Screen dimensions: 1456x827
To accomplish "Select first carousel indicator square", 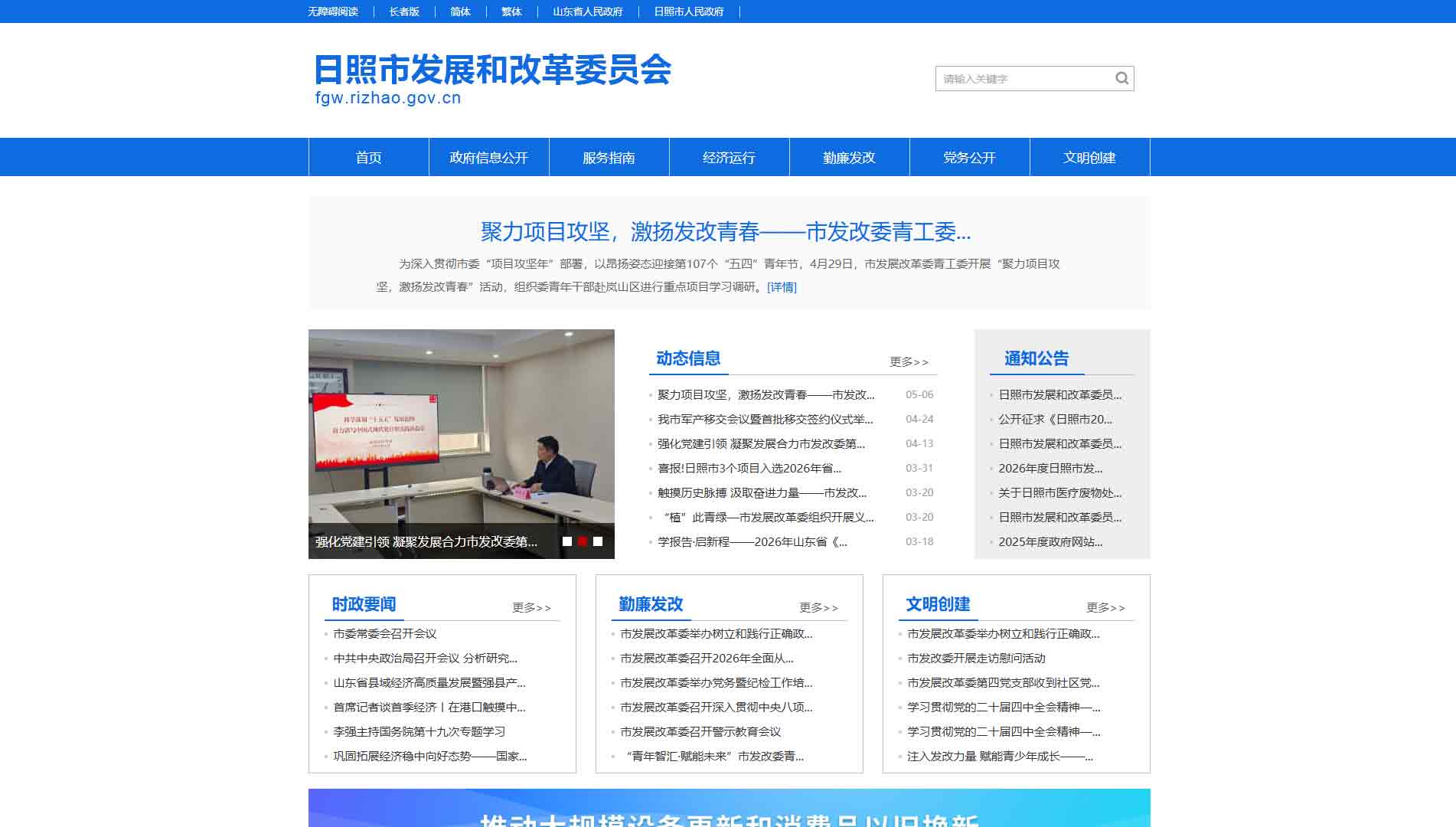I will (x=567, y=541).
